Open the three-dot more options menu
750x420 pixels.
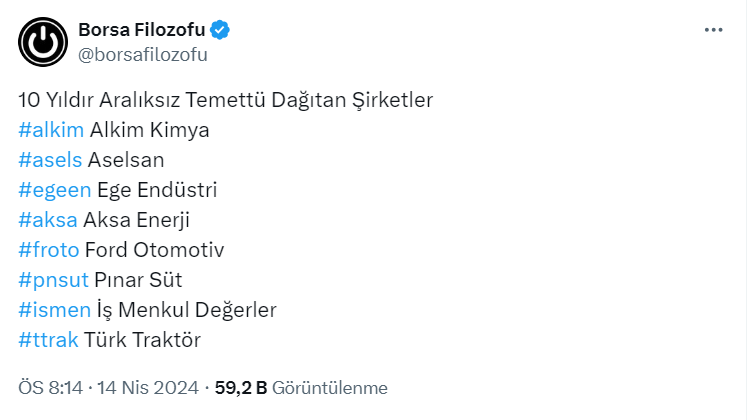(713, 30)
